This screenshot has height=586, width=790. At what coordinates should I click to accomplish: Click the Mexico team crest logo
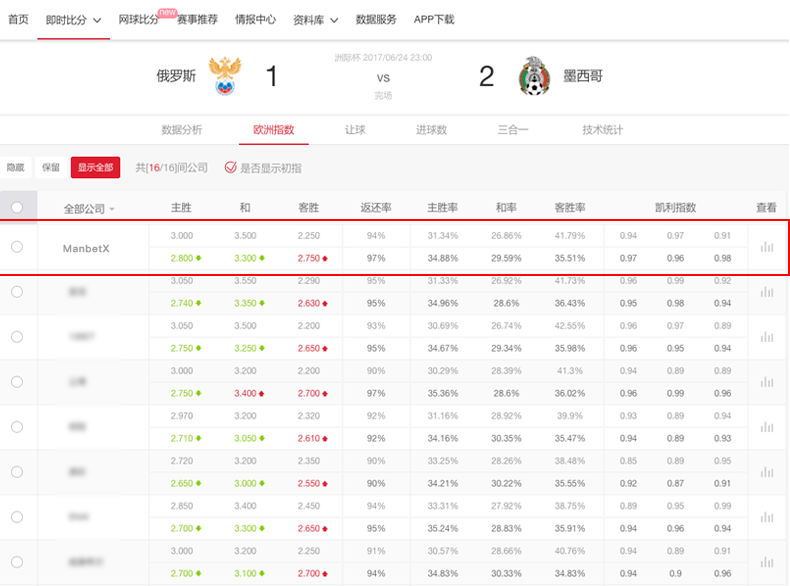tap(534, 76)
